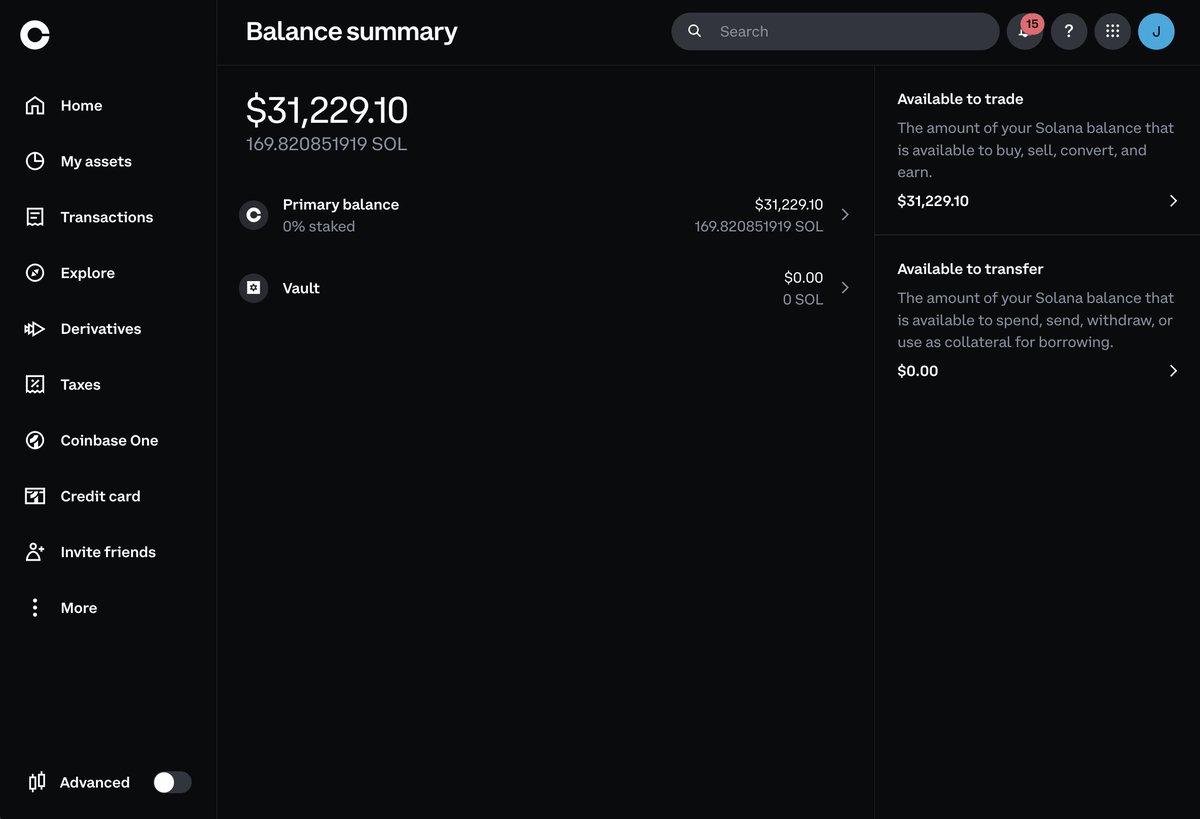The height and width of the screenshot is (819, 1200).
Task: Click the Credit card icon
Action: point(35,496)
